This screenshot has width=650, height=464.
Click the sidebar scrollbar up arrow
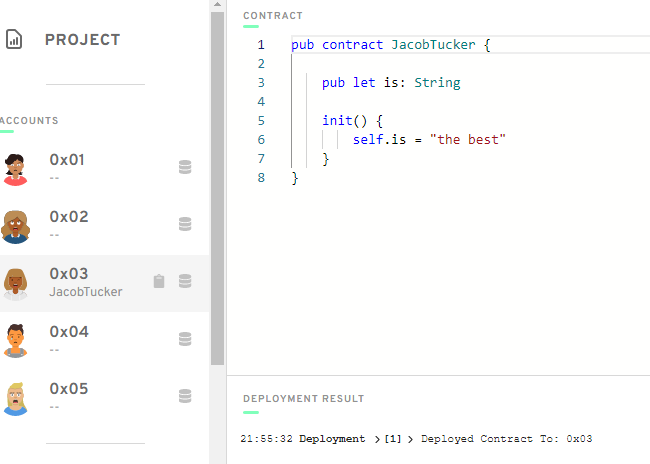click(217, 5)
